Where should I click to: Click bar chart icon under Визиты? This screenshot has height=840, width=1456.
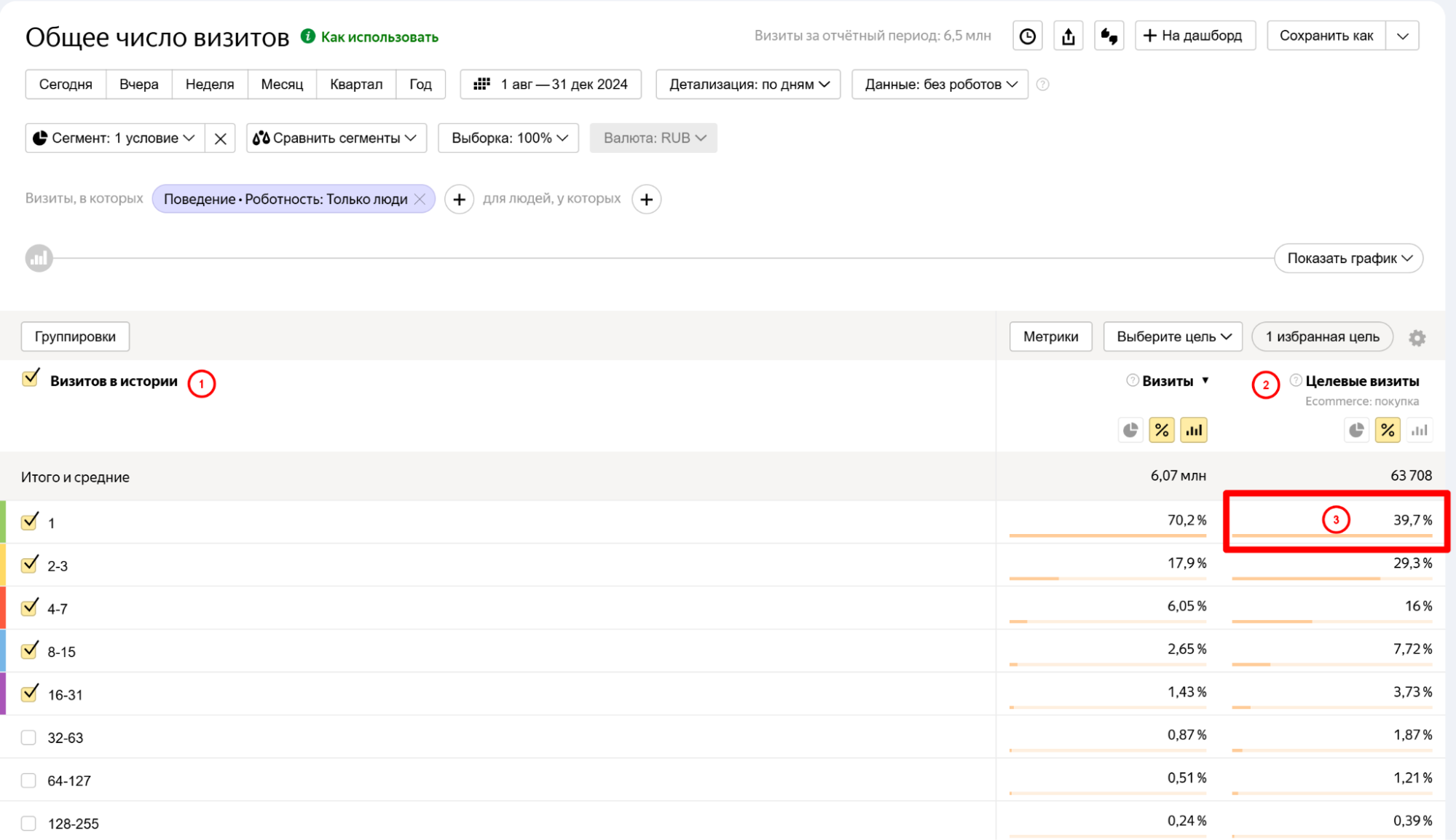tap(1194, 430)
